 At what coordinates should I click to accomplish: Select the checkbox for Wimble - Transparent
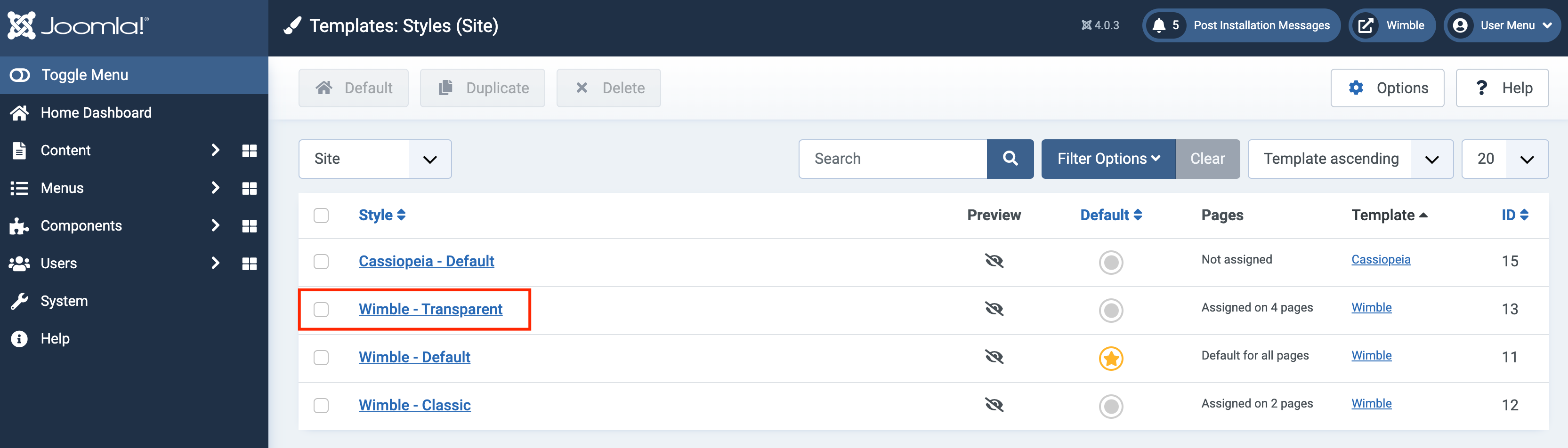(x=322, y=309)
